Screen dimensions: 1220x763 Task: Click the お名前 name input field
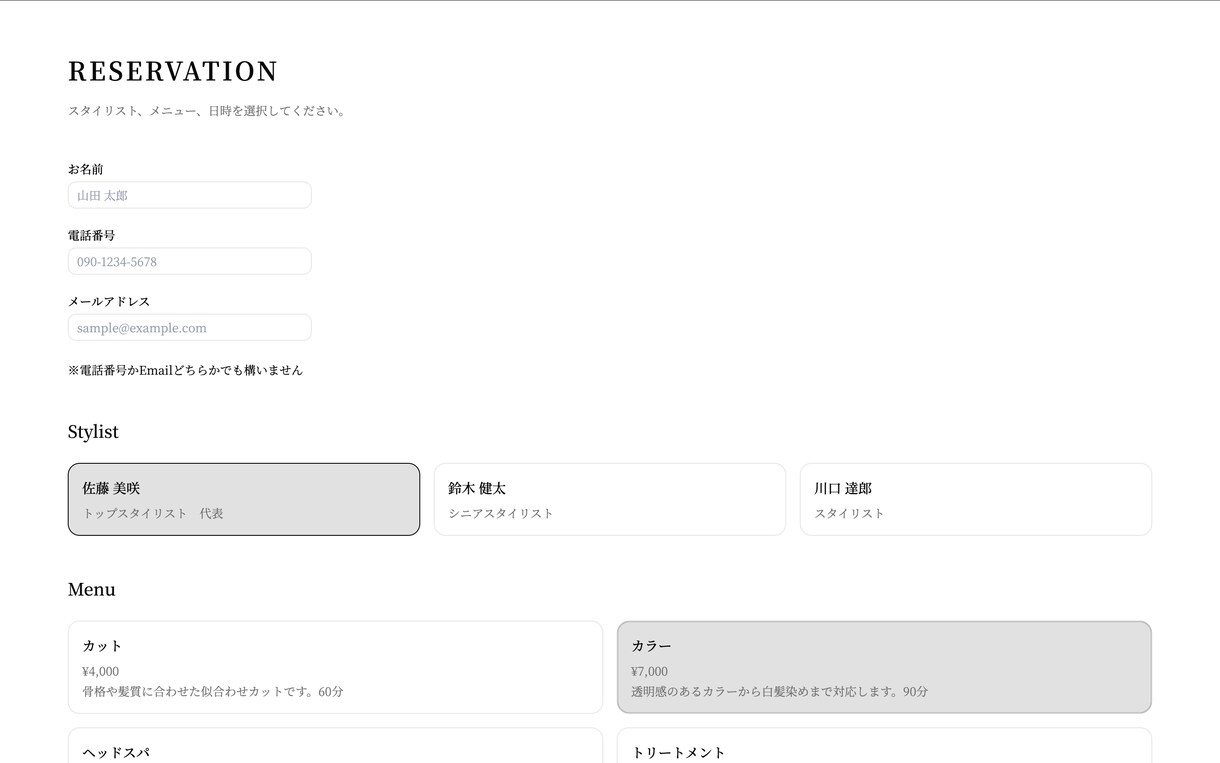[189, 195]
